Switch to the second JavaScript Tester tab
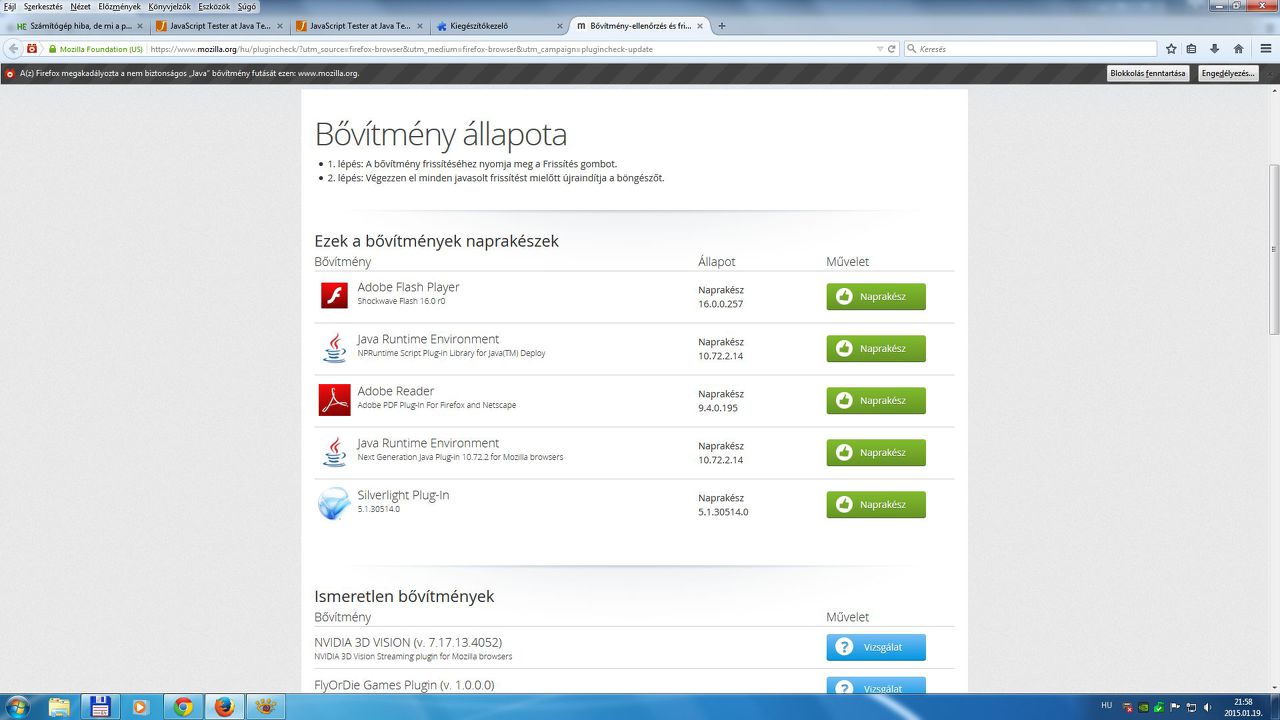The width and height of the screenshot is (1280, 720). 358,26
